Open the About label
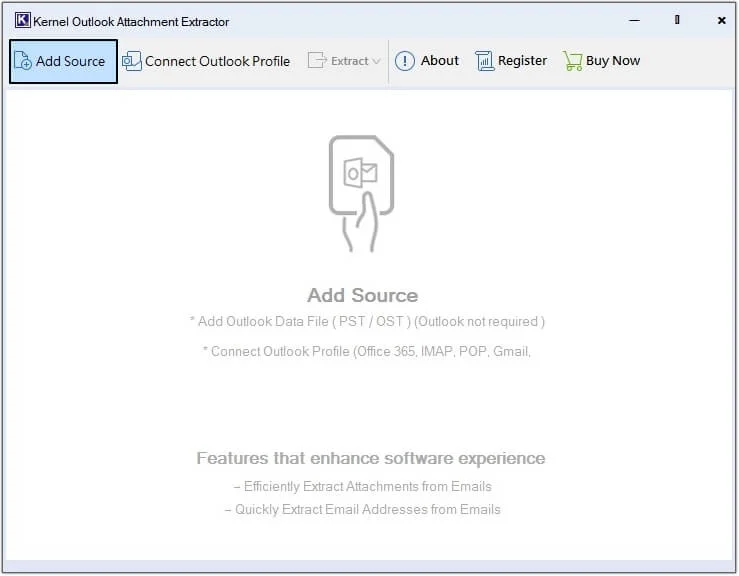The image size is (739, 576). (440, 60)
